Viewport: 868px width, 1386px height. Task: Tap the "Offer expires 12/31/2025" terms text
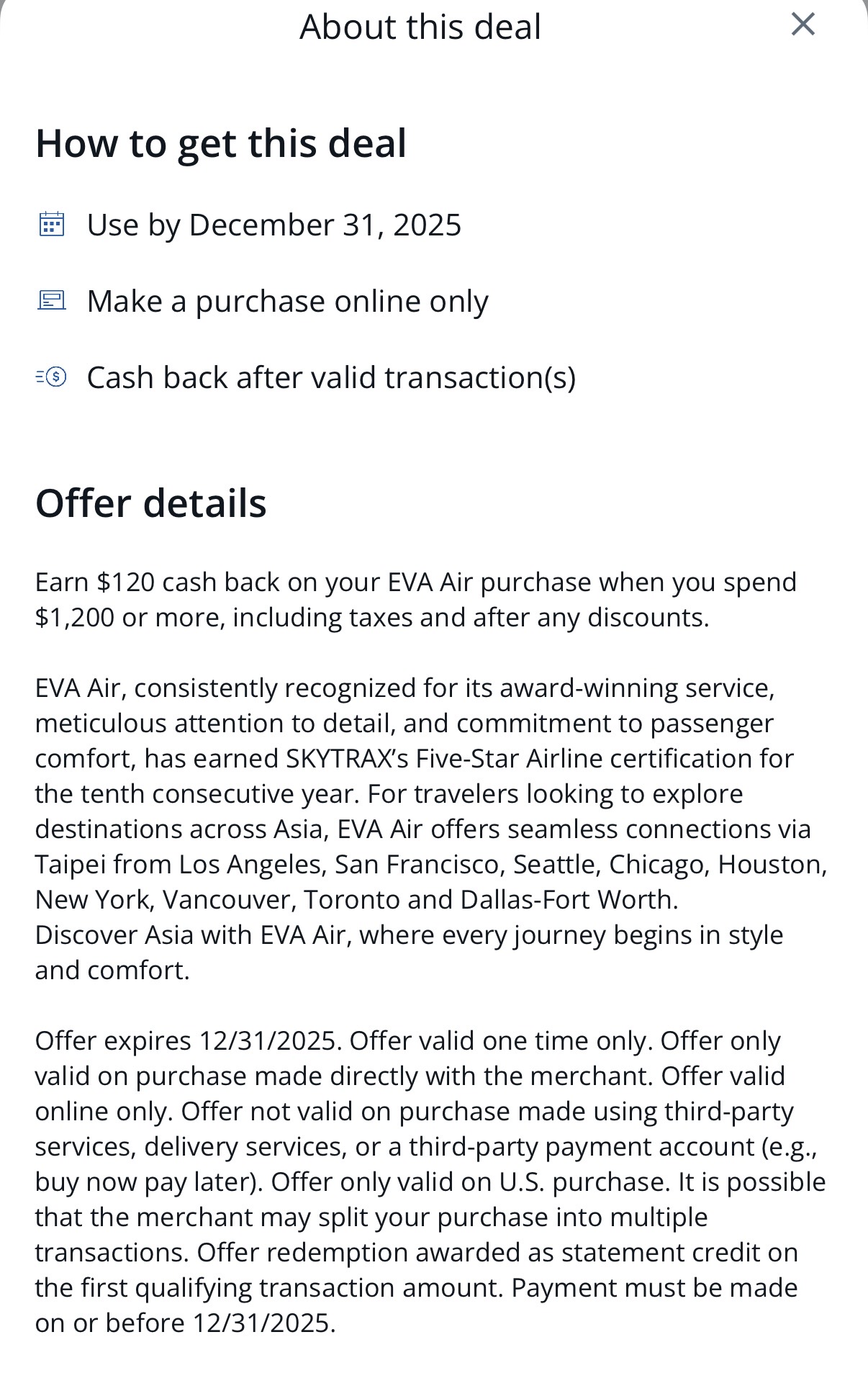tap(187, 1040)
